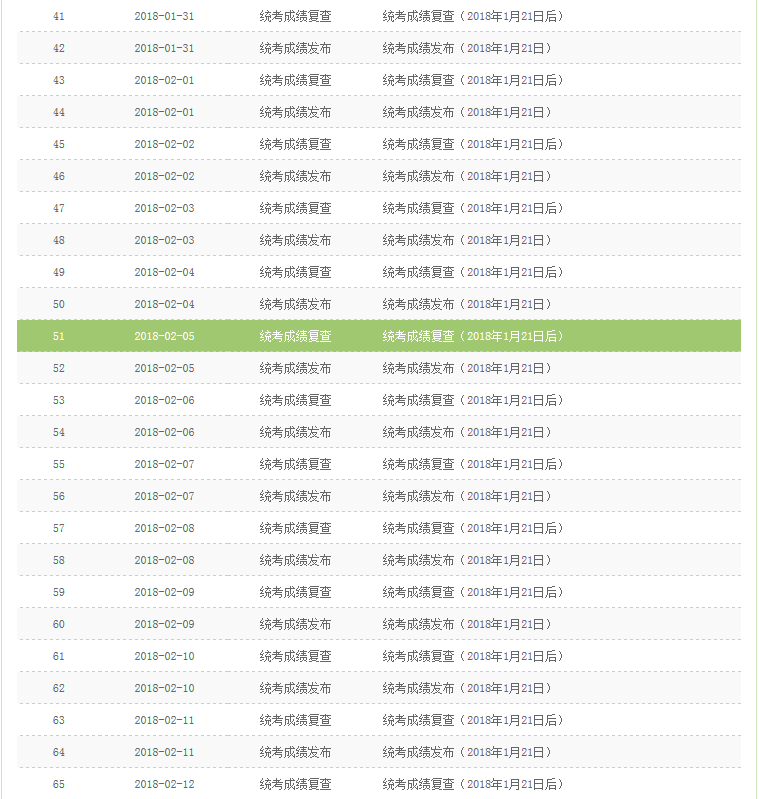The height and width of the screenshot is (799, 759).
Task: Click the 统考成绩复查 type cell in row 47
Action: pyautogui.click(x=295, y=208)
